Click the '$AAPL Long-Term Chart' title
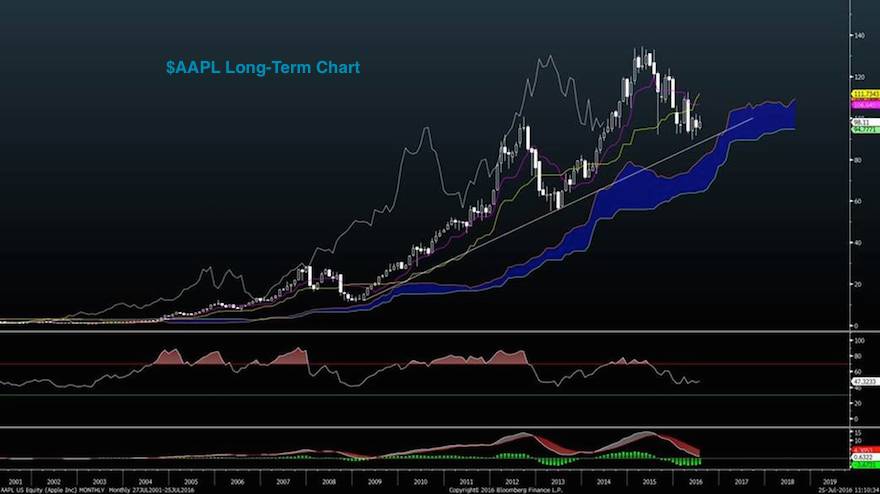This screenshot has width=880, height=494. point(263,67)
